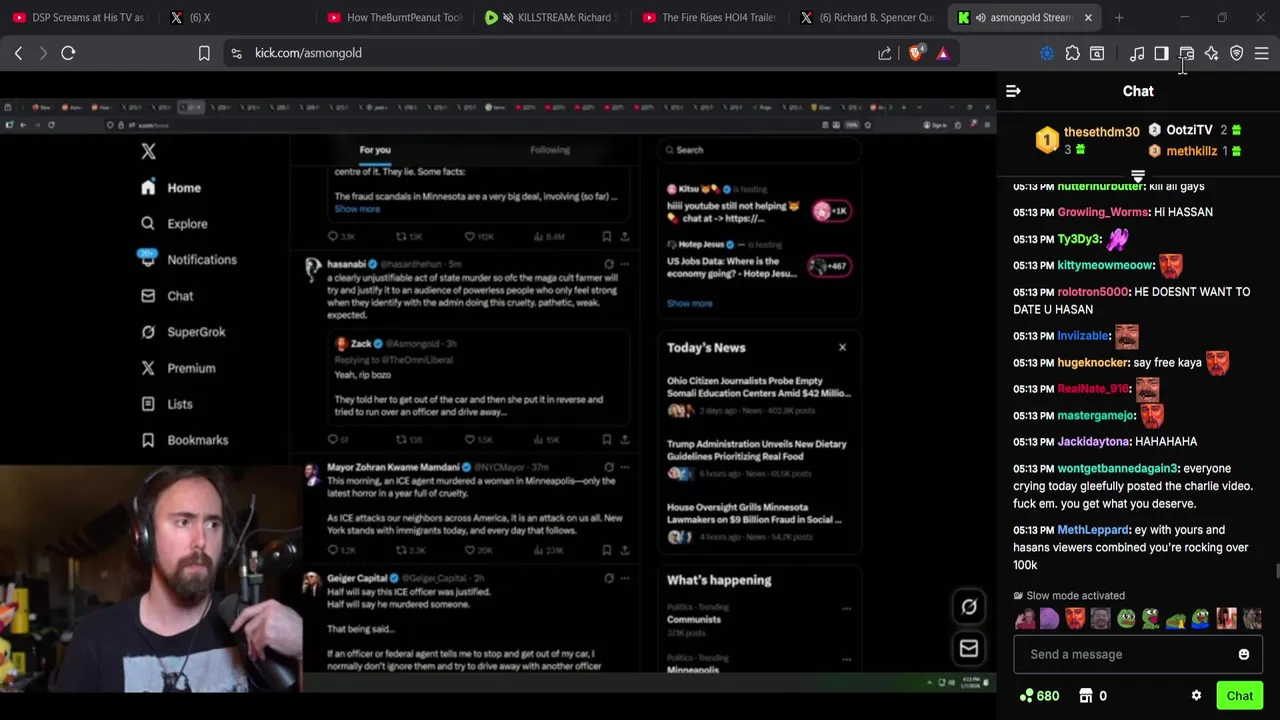Open the blue circular extension icon

click(x=1047, y=53)
